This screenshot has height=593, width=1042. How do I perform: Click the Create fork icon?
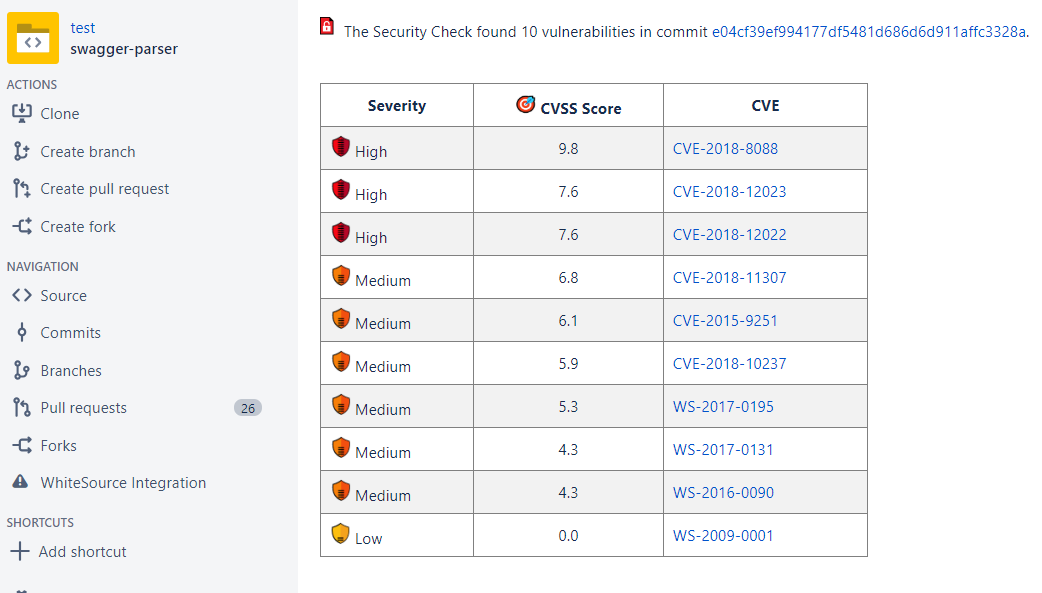(21, 226)
